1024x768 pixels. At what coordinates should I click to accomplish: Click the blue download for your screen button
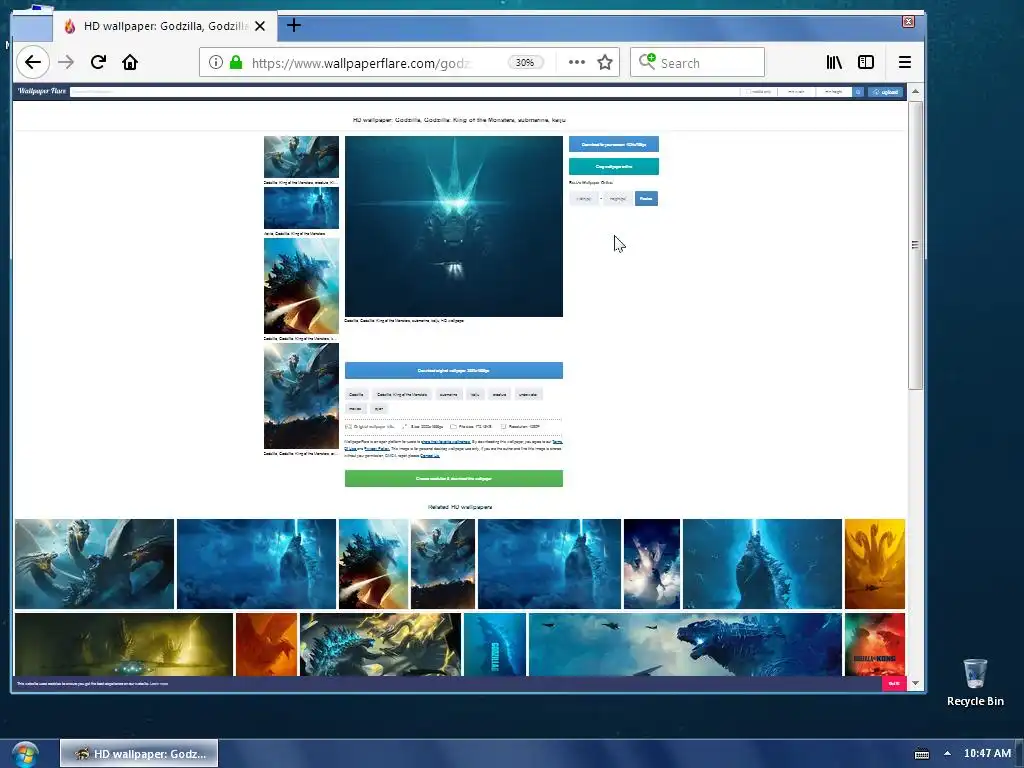pyautogui.click(x=614, y=144)
